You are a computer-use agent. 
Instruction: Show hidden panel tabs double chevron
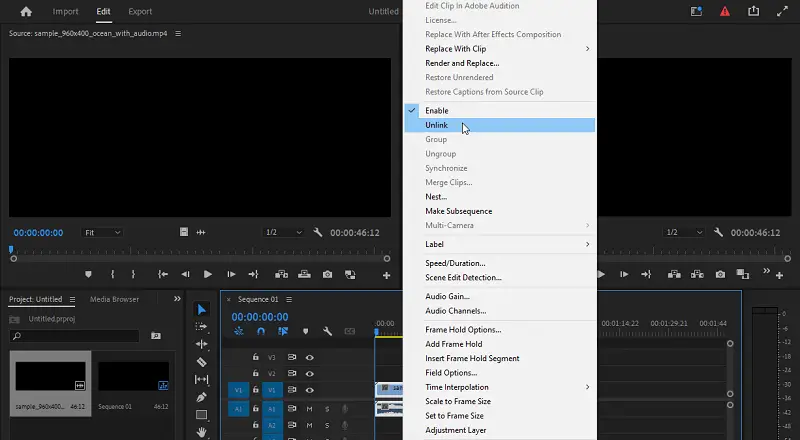click(x=177, y=299)
